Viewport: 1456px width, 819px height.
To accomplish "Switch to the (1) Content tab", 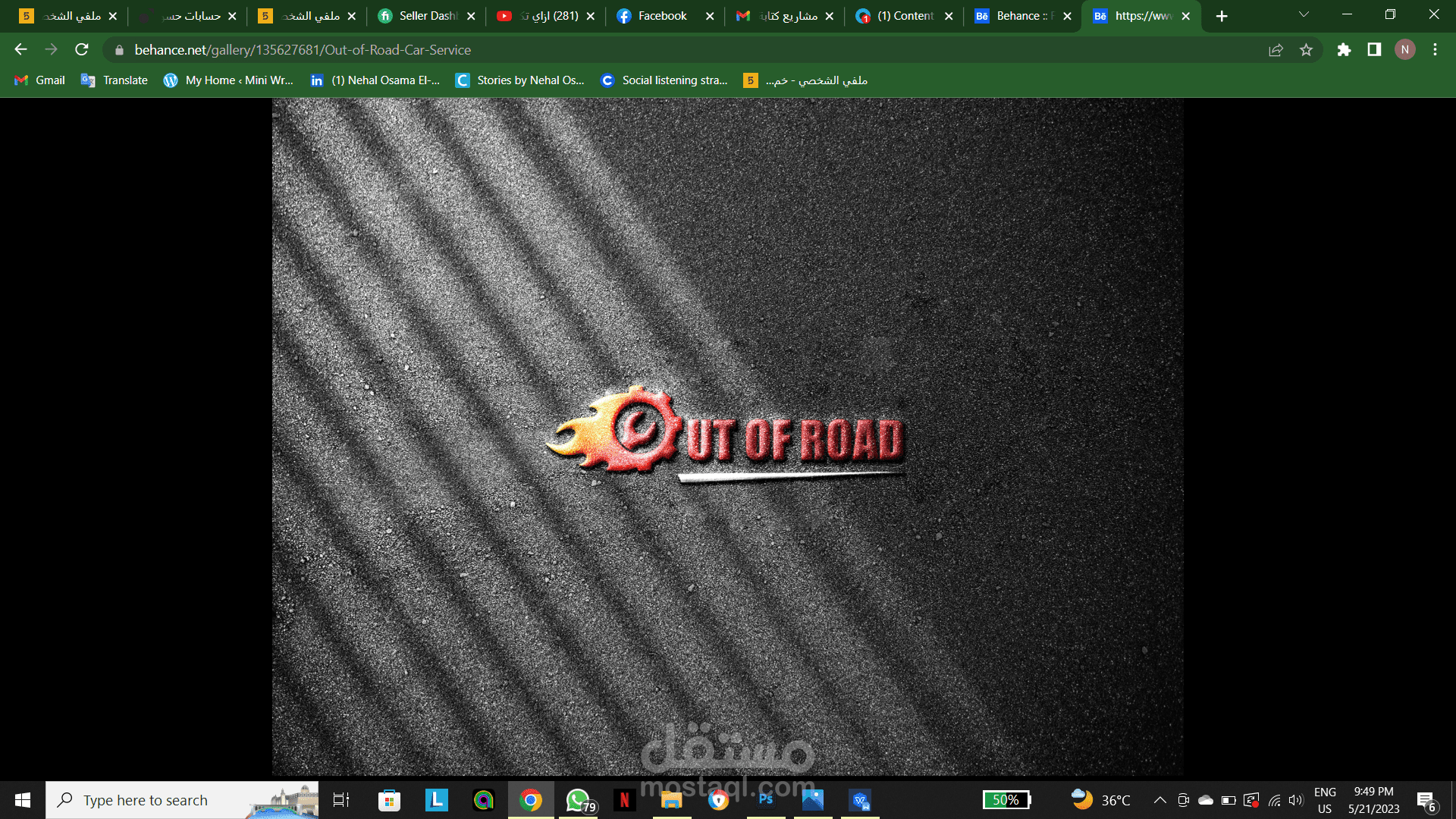I will [x=904, y=16].
